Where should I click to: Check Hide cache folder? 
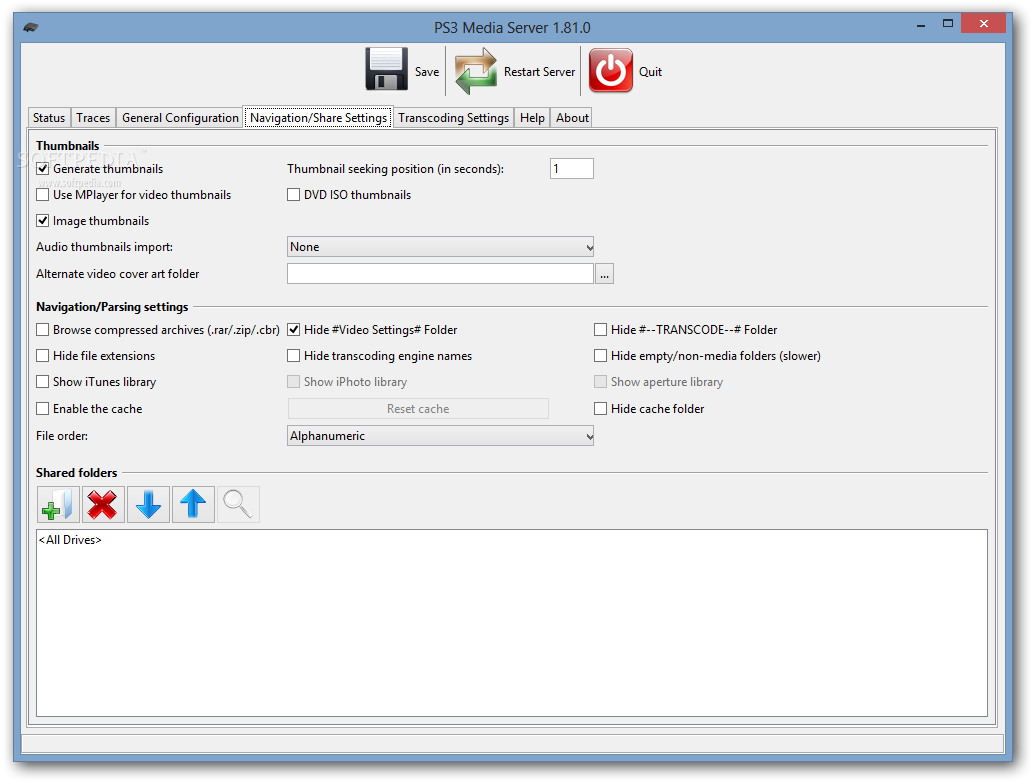(x=600, y=408)
